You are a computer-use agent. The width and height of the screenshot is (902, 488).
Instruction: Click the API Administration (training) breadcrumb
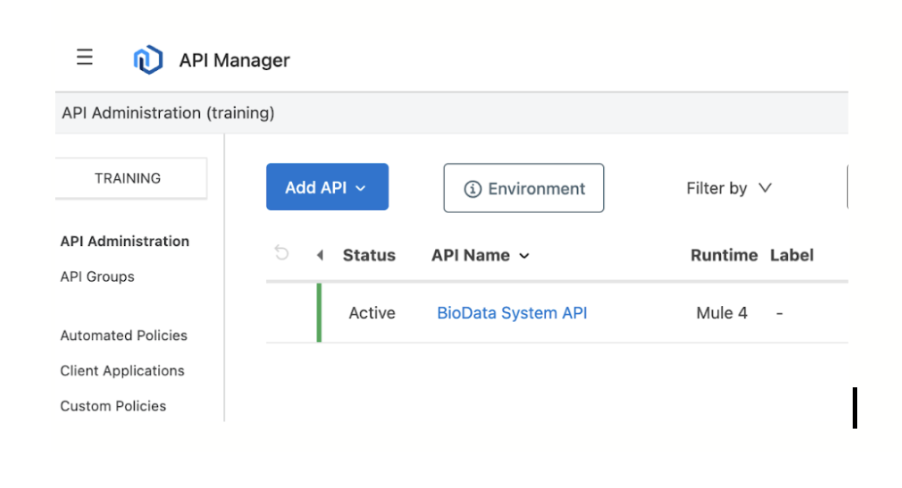168,113
